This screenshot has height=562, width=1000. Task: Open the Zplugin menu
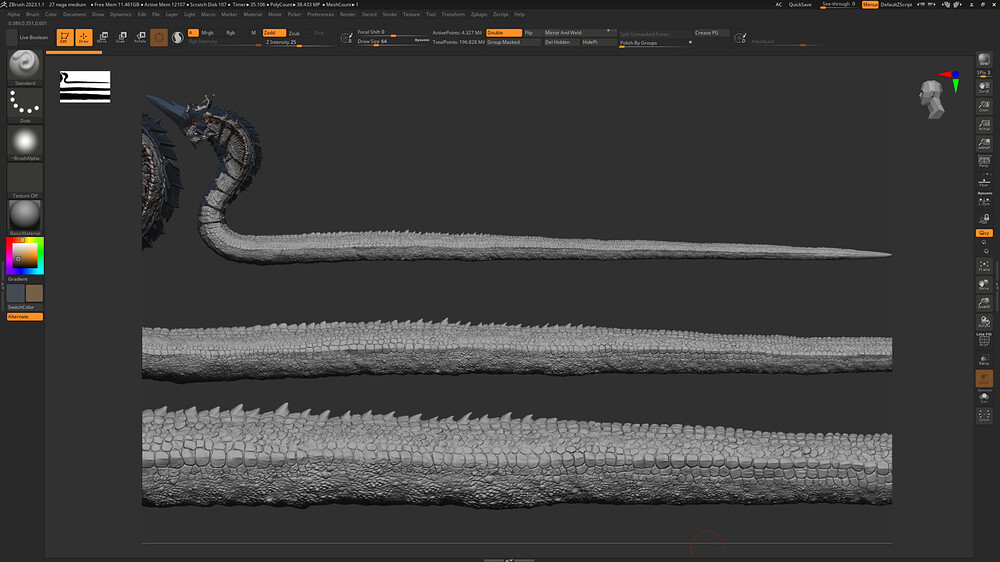tap(479, 15)
